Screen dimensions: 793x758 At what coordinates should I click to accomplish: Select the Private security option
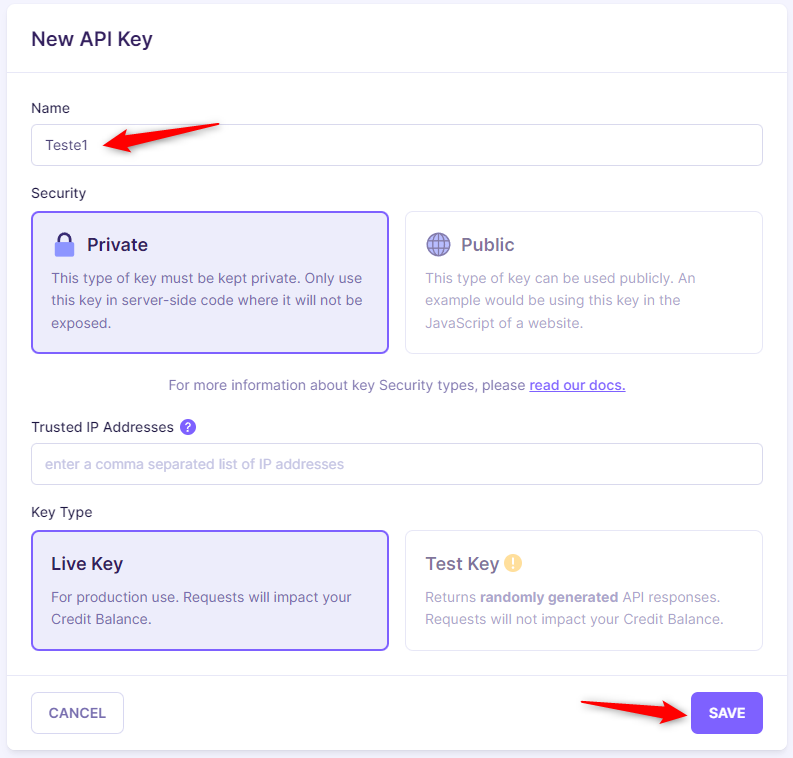coord(210,283)
